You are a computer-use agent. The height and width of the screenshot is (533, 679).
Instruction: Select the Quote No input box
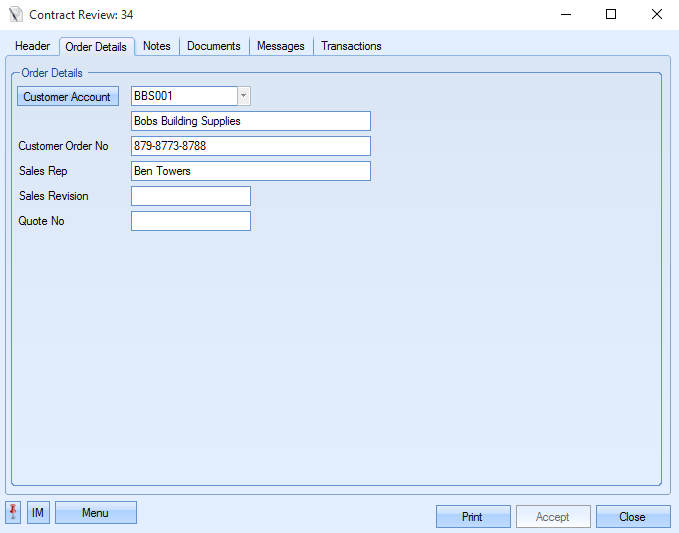click(x=190, y=221)
